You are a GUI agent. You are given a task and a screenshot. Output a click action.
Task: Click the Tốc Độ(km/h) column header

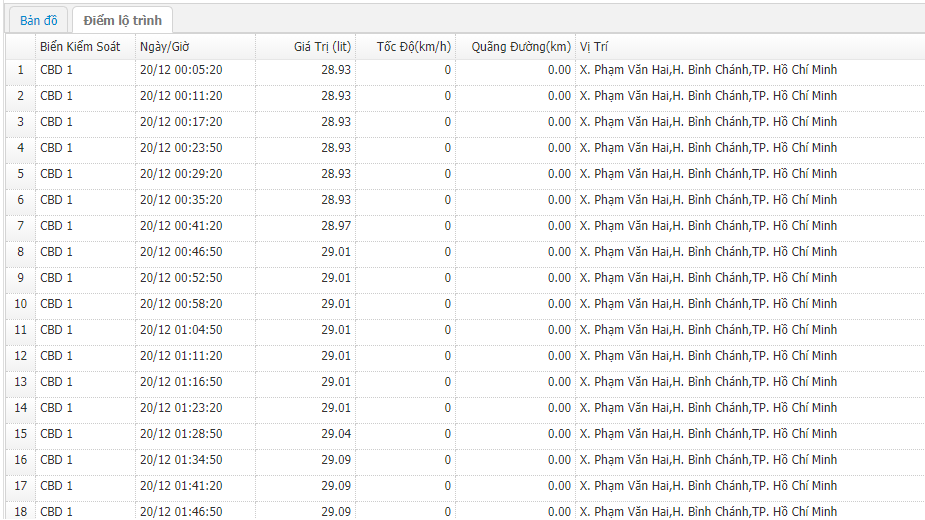coord(413,47)
